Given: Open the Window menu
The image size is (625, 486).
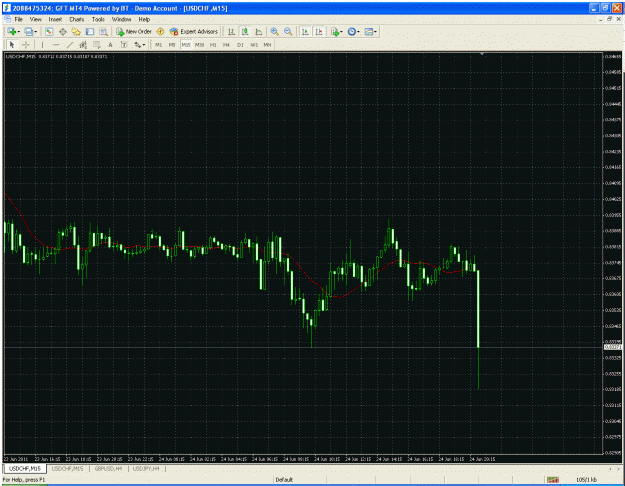Looking at the screenshot, I should point(121,19).
